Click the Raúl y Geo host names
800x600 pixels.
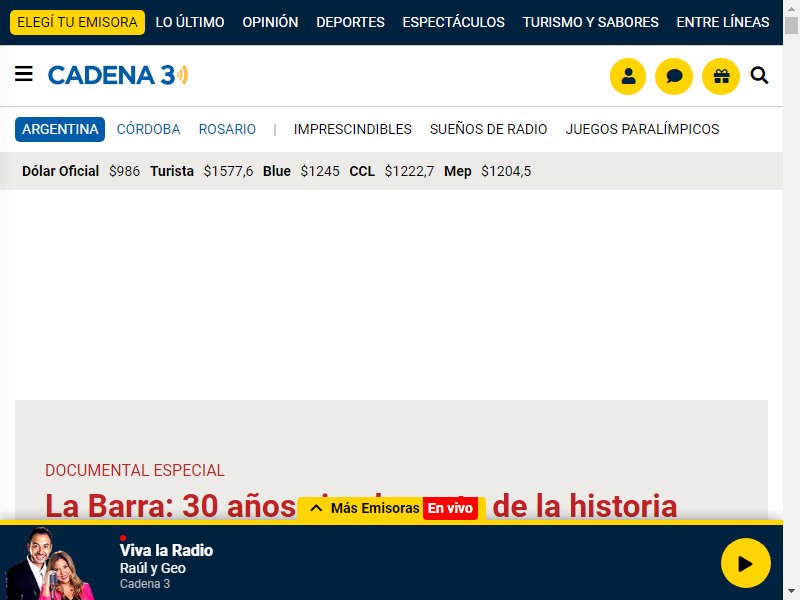pyautogui.click(x=153, y=568)
